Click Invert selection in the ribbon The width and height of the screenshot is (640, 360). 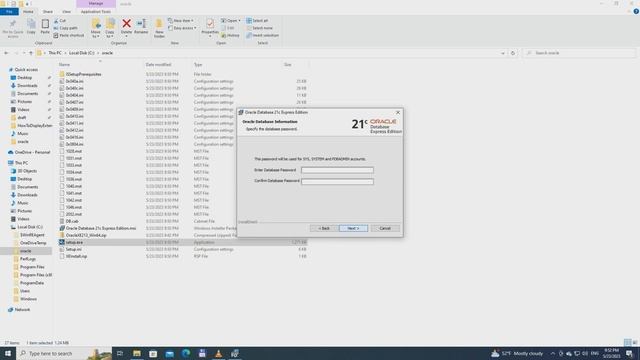262,36
